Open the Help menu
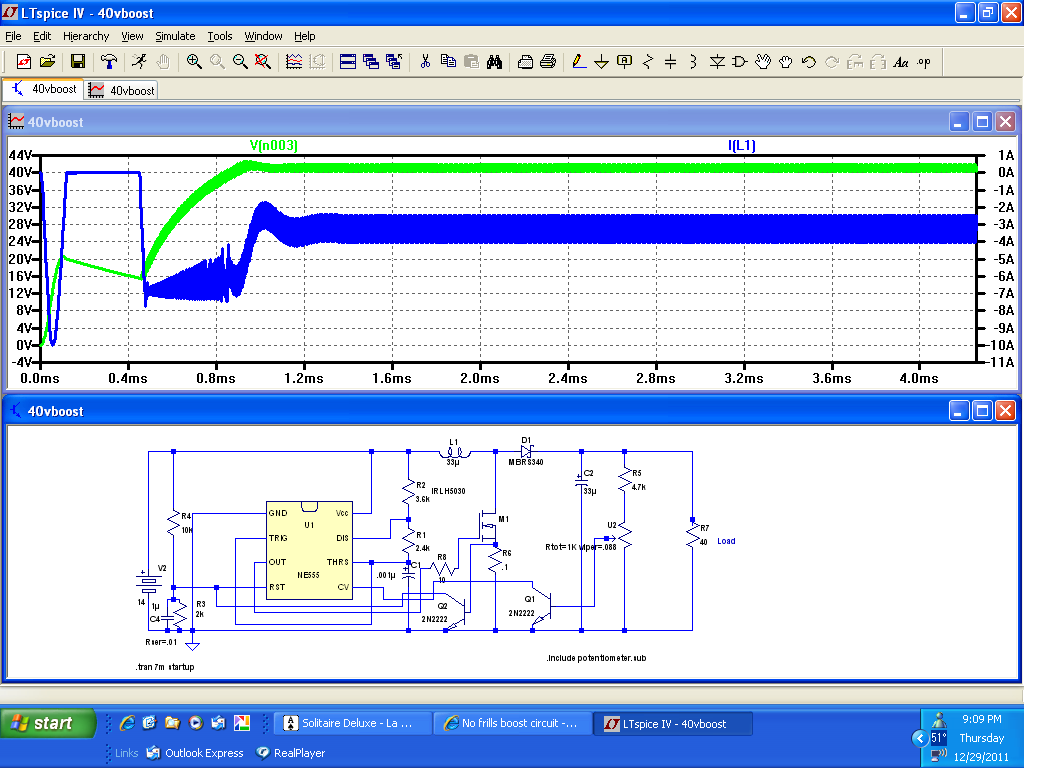This screenshot has width=1042, height=770. point(304,36)
